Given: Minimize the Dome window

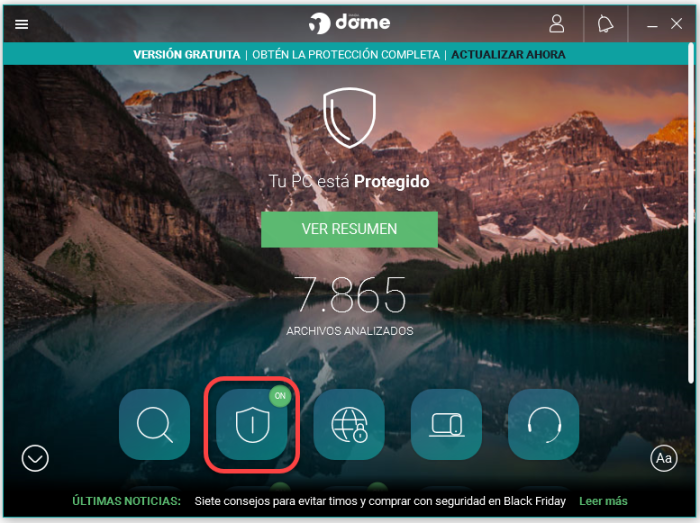Looking at the screenshot, I should 652,24.
